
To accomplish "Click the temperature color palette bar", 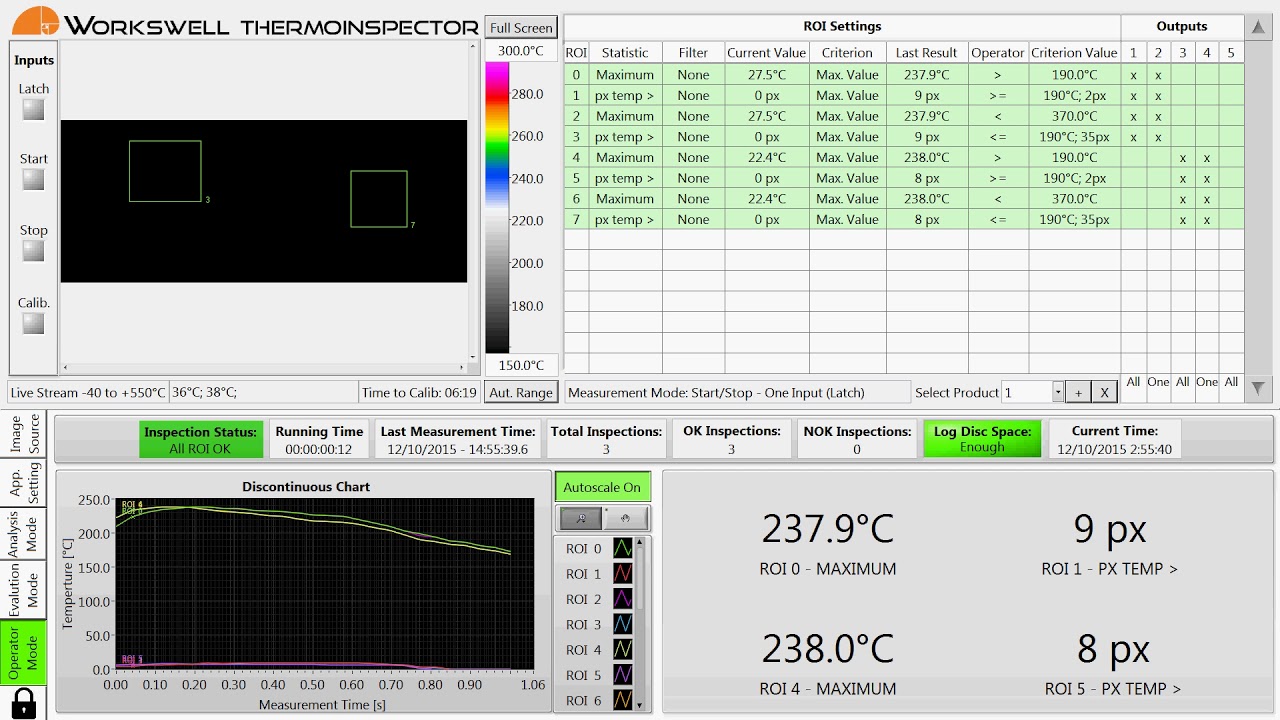I will click(496, 208).
